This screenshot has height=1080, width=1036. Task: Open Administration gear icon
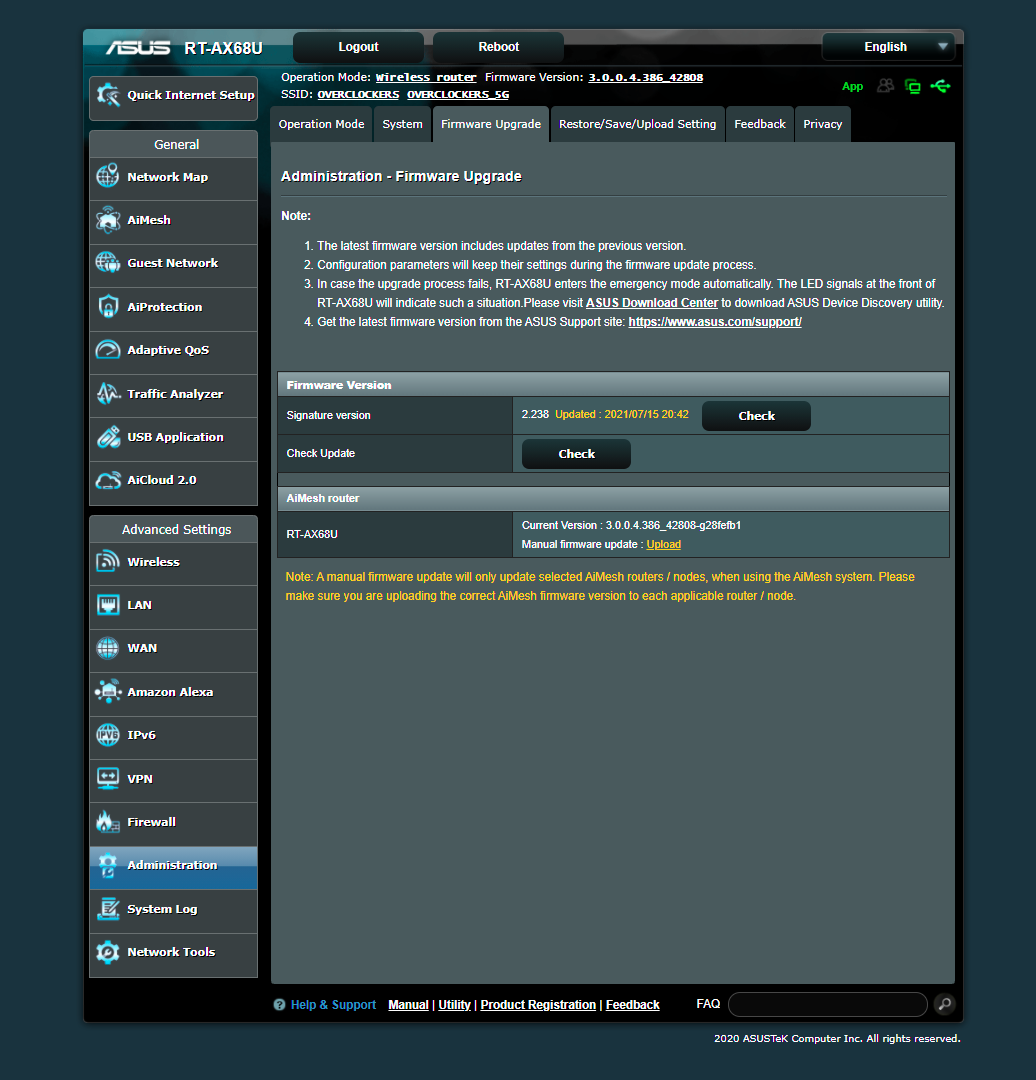[107, 865]
